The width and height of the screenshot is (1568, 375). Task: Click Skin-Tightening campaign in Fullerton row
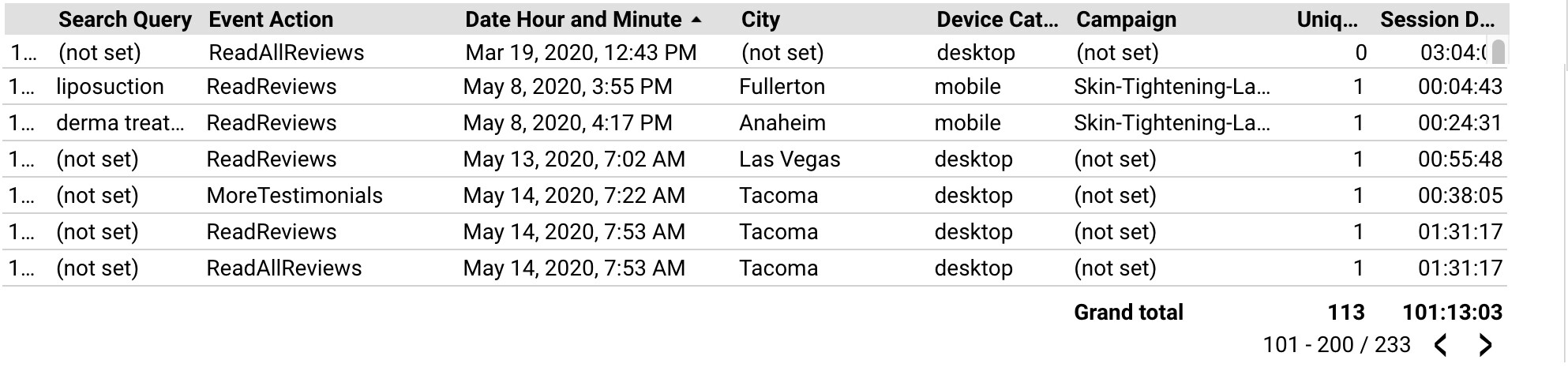tap(1172, 87)
